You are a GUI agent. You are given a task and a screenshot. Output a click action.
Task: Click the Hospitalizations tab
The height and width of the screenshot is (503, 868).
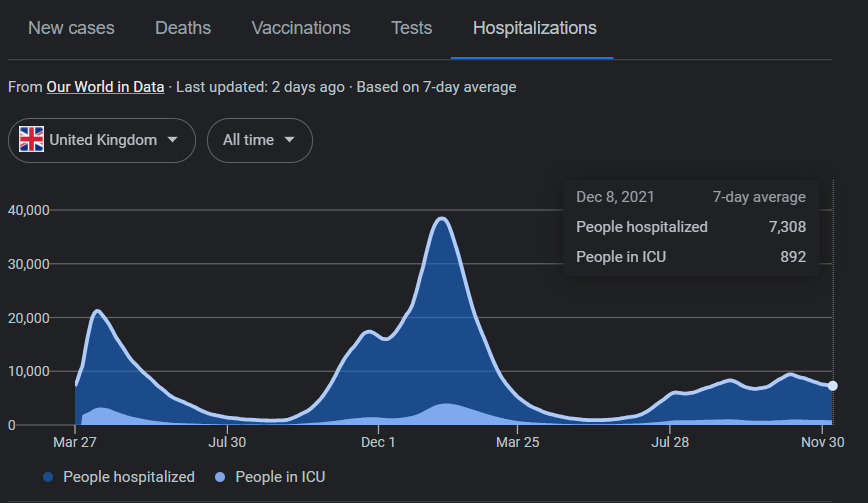pyautogui.click(x=534, y=28)
